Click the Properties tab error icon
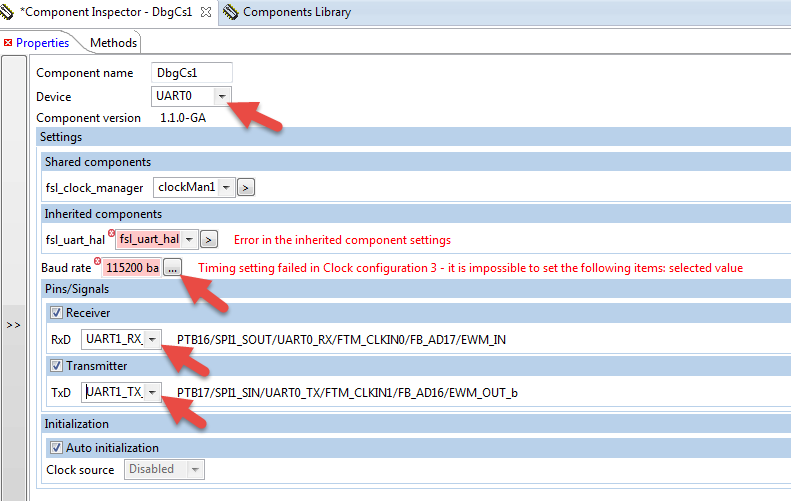 pos(8,43)
